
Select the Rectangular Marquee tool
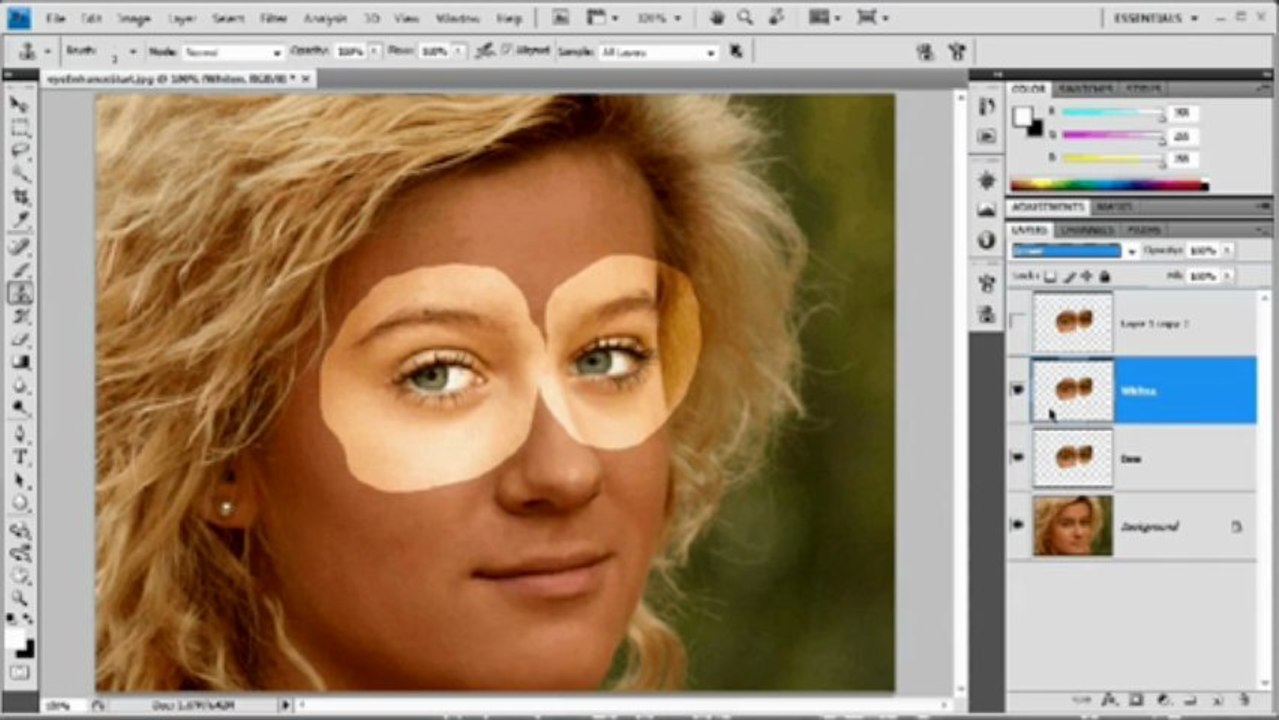point(20,128)
